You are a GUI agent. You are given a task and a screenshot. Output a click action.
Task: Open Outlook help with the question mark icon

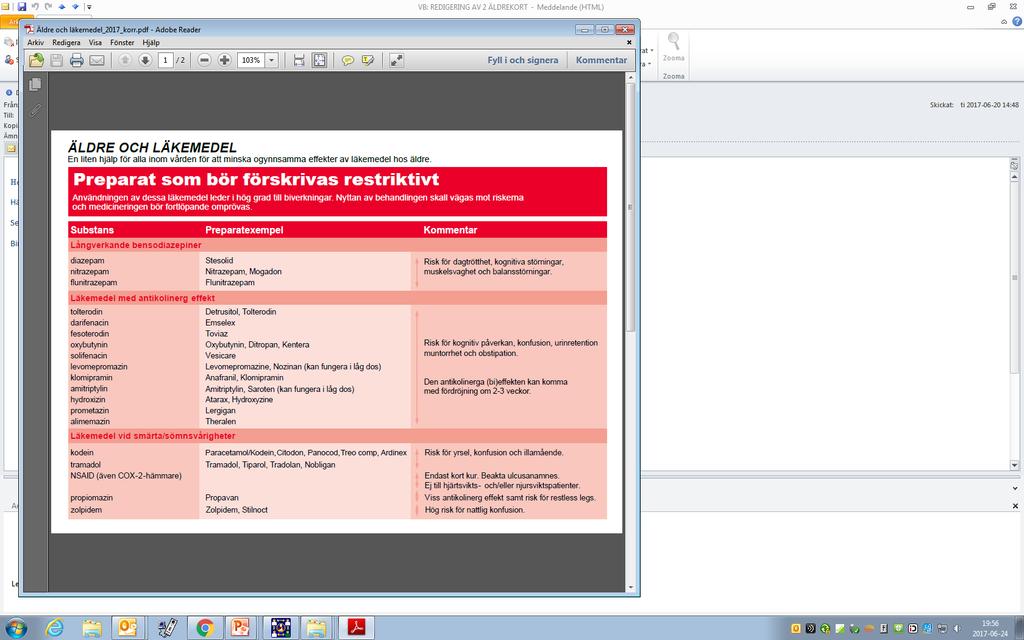[1017, 22]
